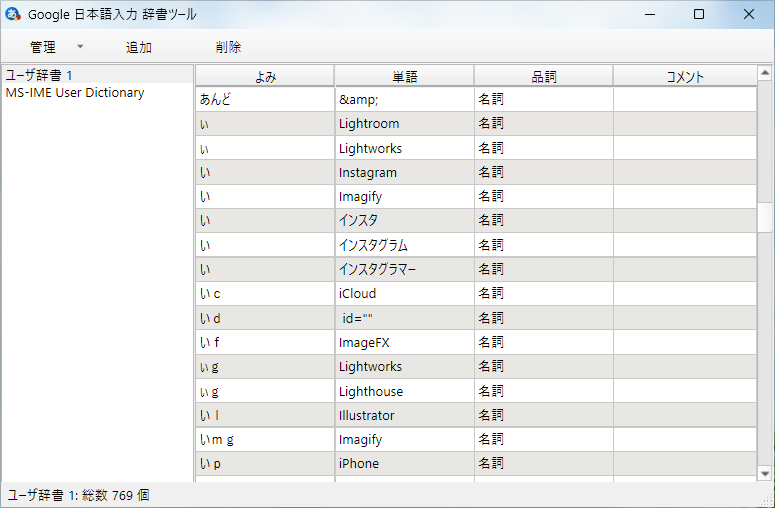Open the 管理 dropdown menu
The height and width of the screenshot is (508, 775).
56,47
